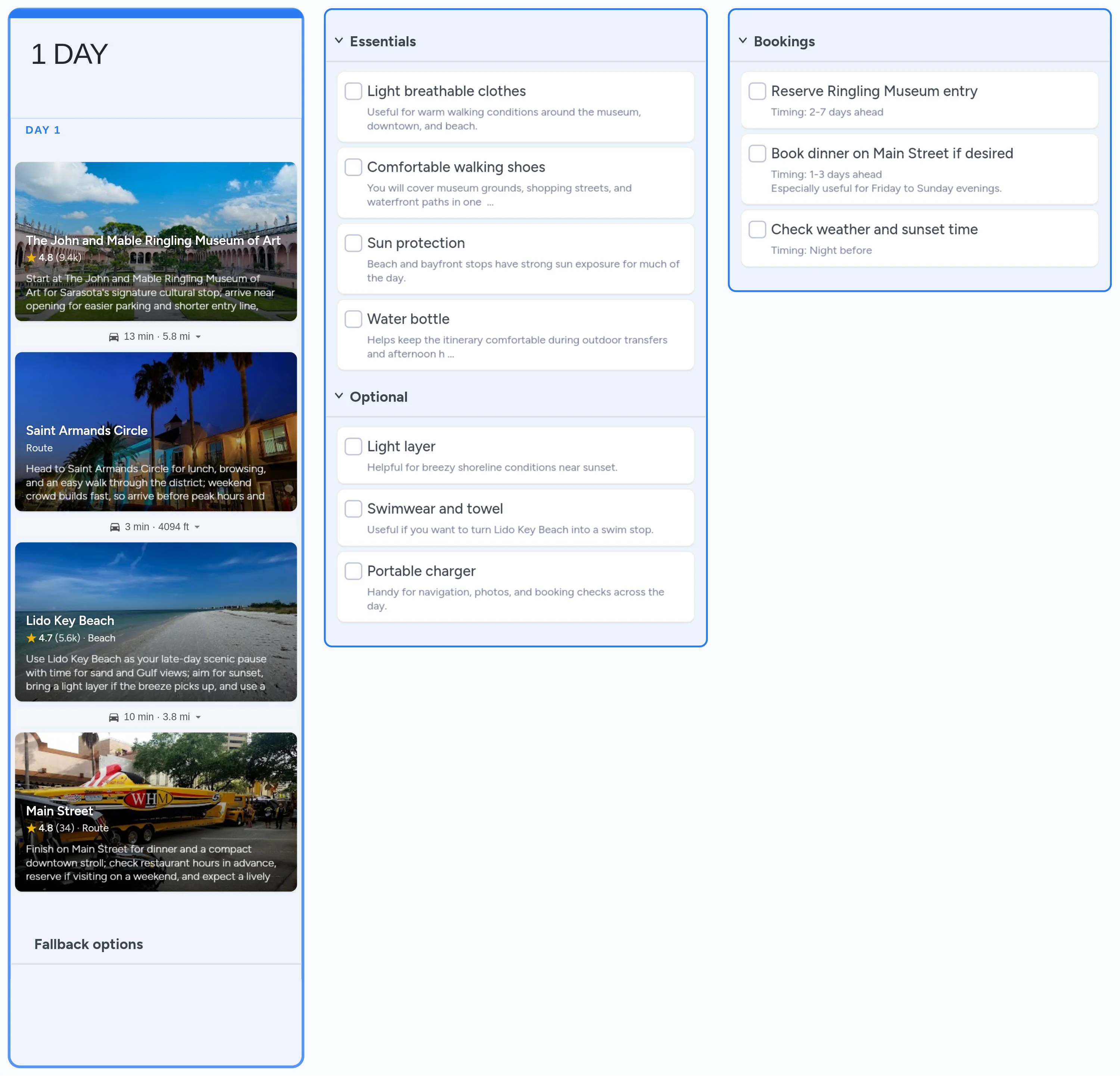Click car icon beside 10 min route
The image size is (1120, 1076).
[114, 717]
